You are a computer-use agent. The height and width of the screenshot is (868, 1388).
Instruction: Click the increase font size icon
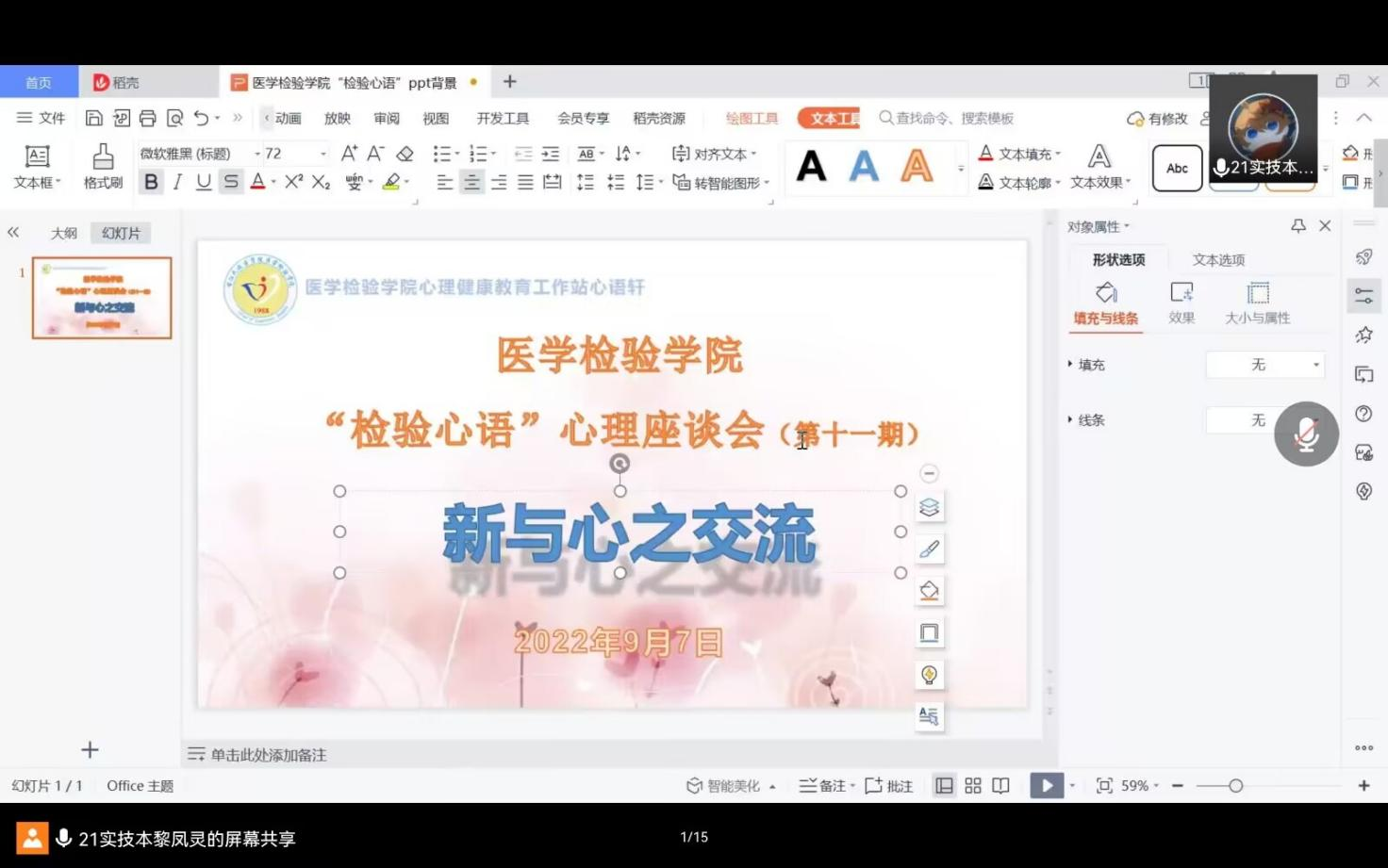pyautogui.click(x=349, y=154)
